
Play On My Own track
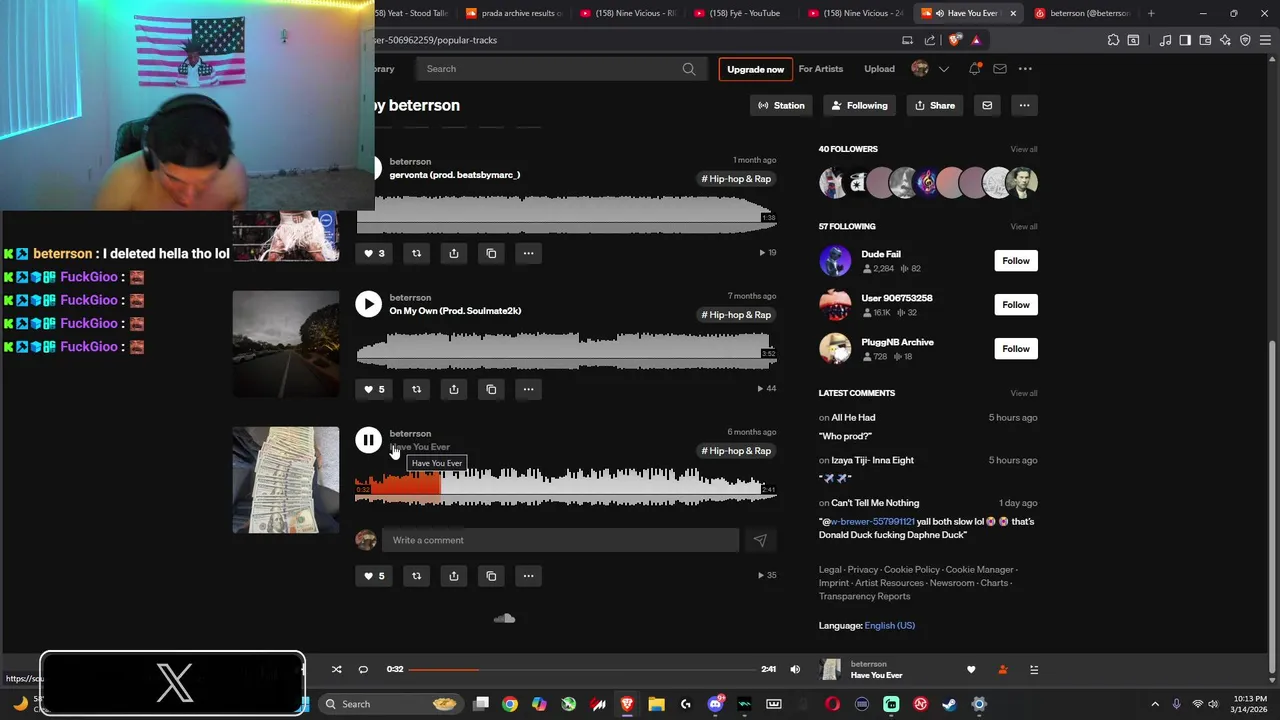coord(368,304)
